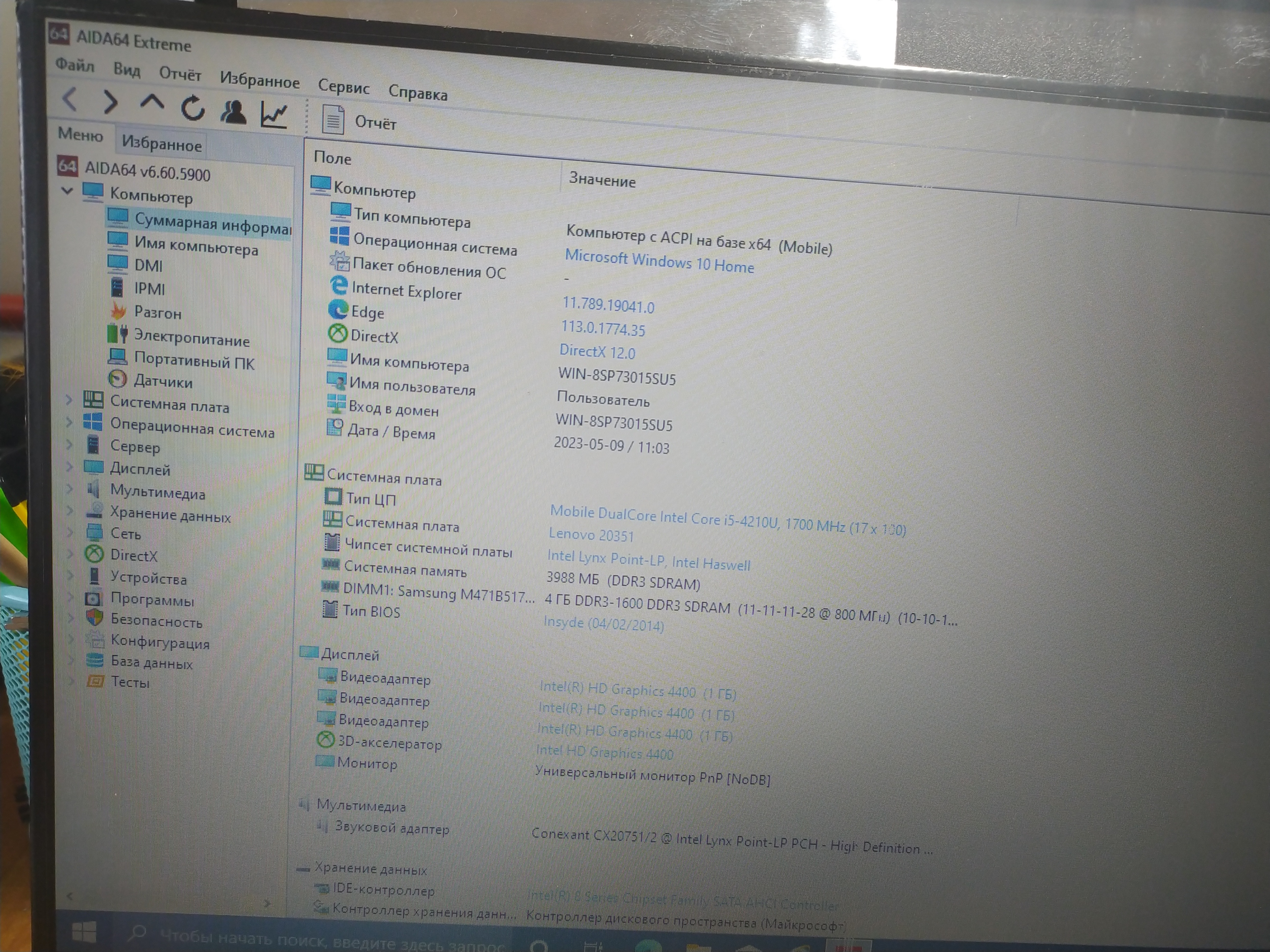Expand the Мультимедиа tree node
The image size is (1270, 952).
70,489
